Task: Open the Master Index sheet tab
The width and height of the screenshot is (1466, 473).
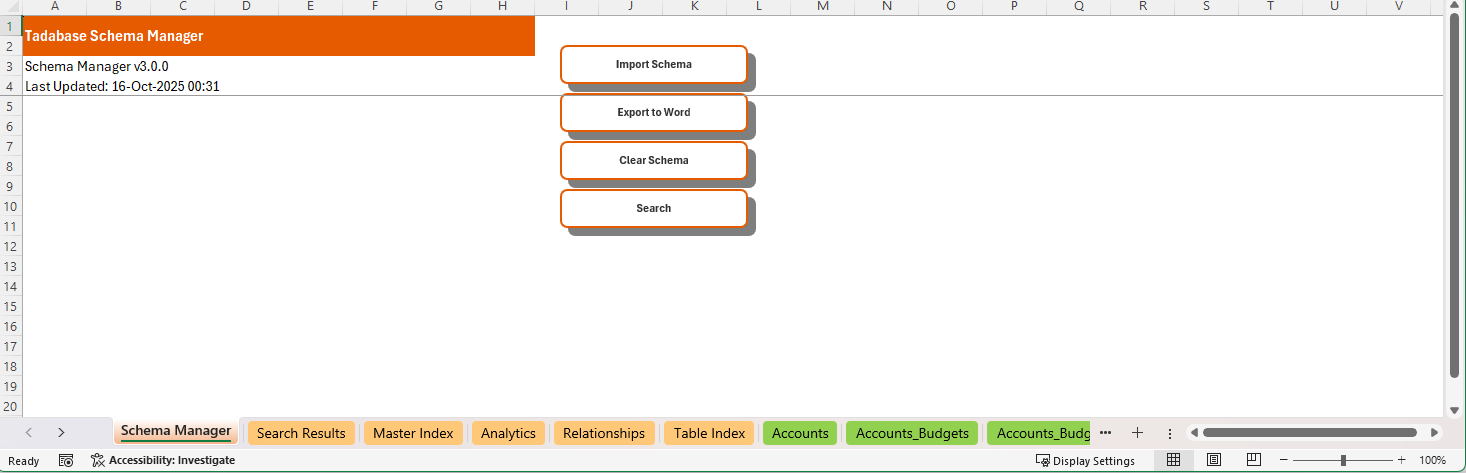Action: pyautogui.click(x=413, y=433)
